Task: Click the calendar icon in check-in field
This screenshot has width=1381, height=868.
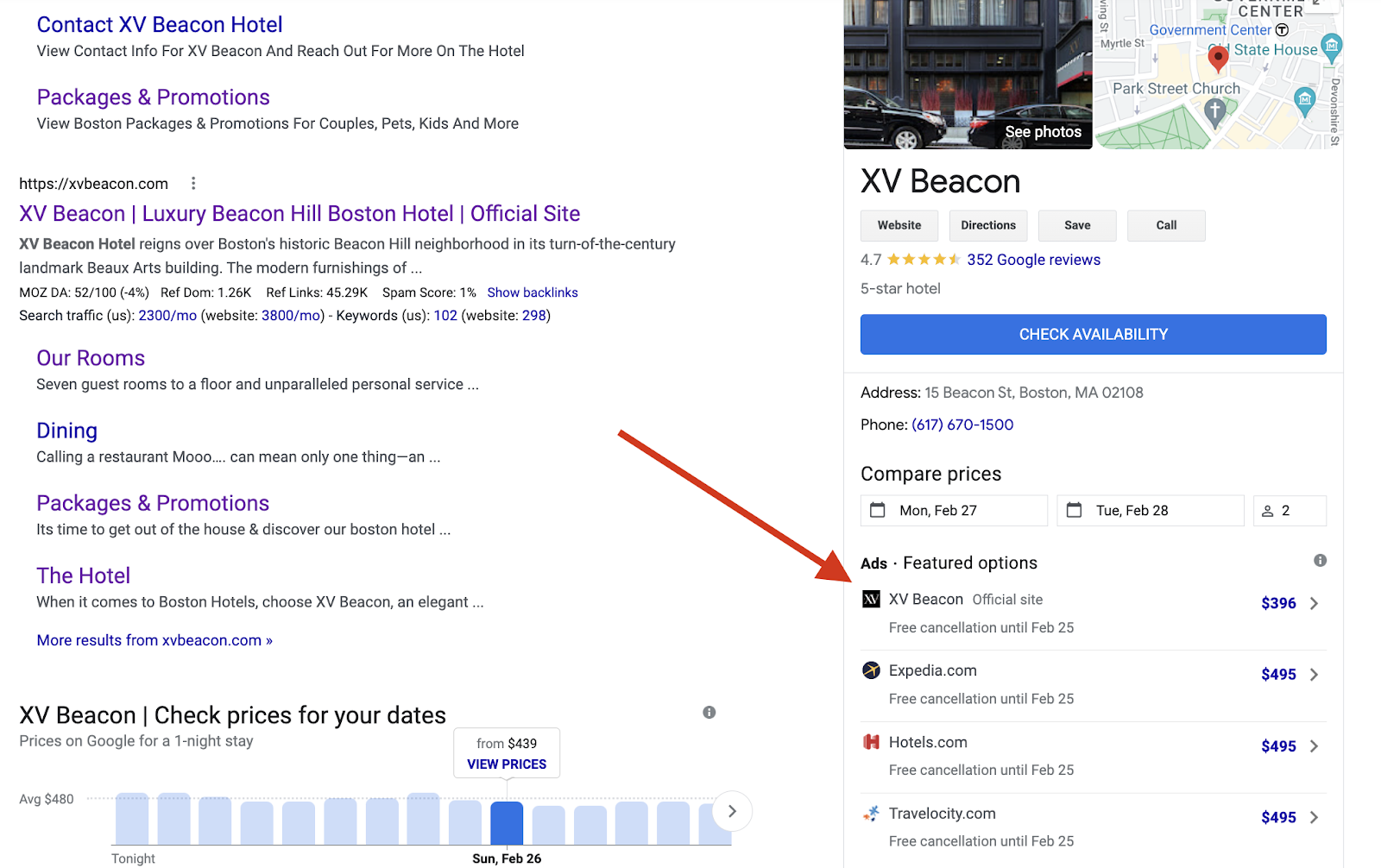Action: (x=878, y=510)
